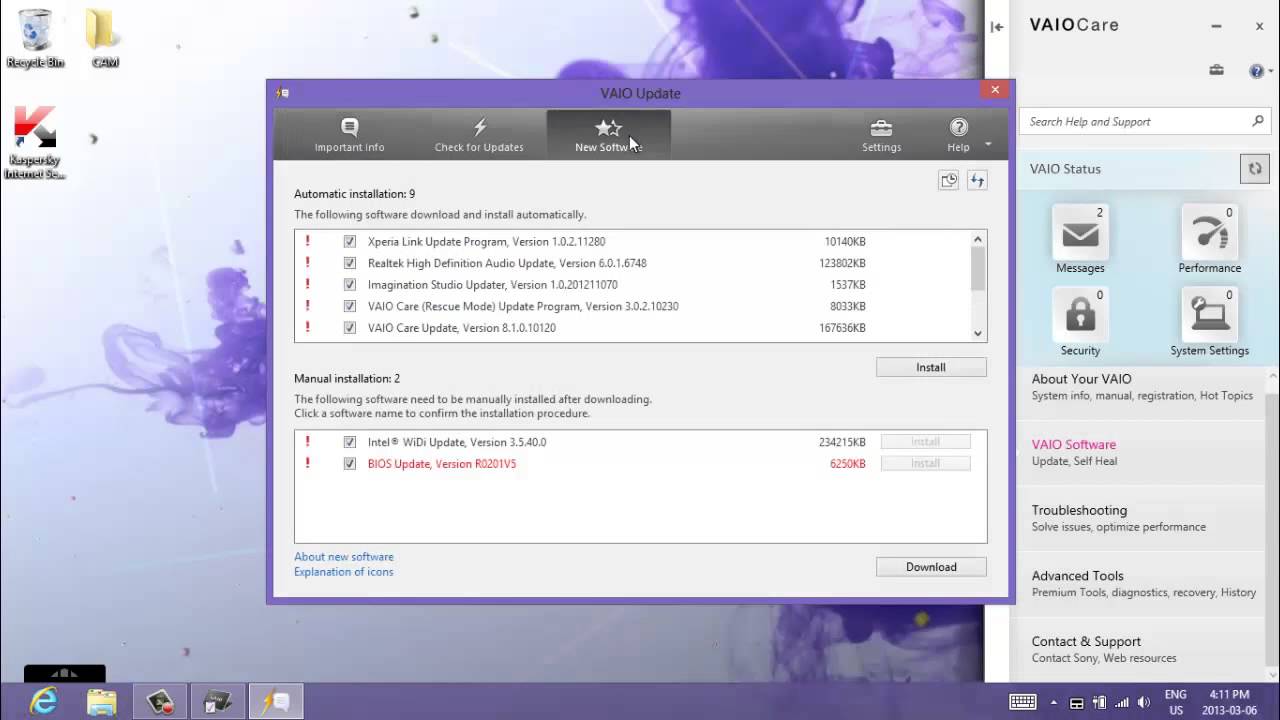The height and width of the screenshot is (720, 1280).
Task: Click the update history clock icon
Action: 948,180
